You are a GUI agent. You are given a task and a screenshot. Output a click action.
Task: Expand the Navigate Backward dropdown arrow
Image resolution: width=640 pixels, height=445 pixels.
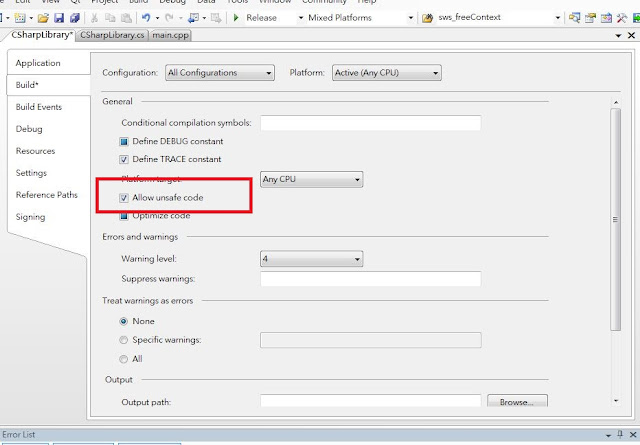coord(204,18)
